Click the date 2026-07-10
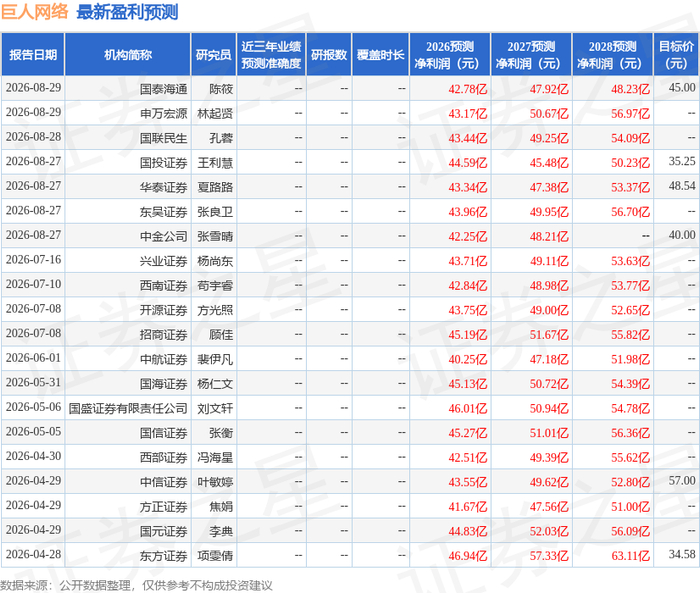Viewport: 700px width, 593px height. 33,284
